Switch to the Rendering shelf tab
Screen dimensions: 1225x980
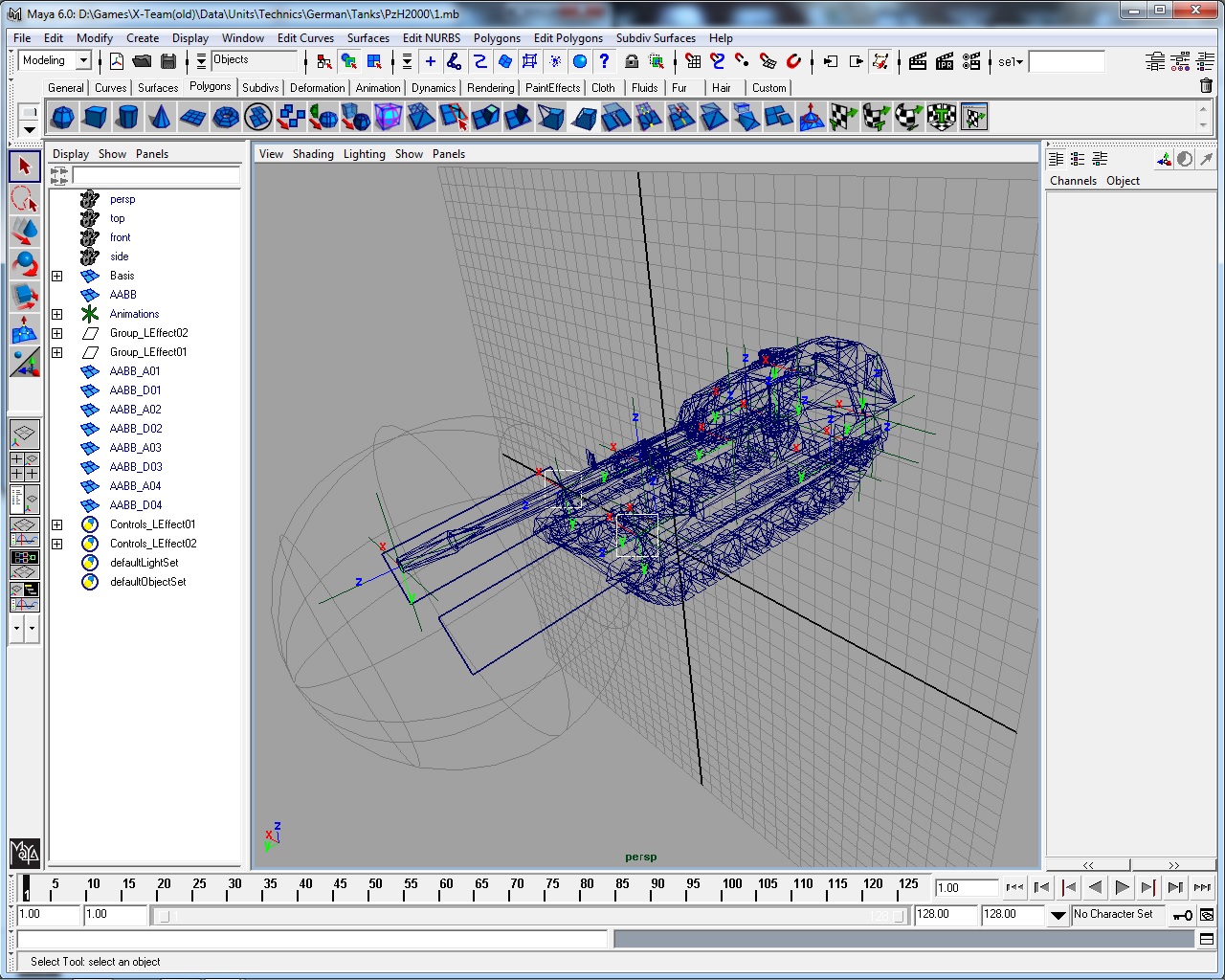pos(490,87)
